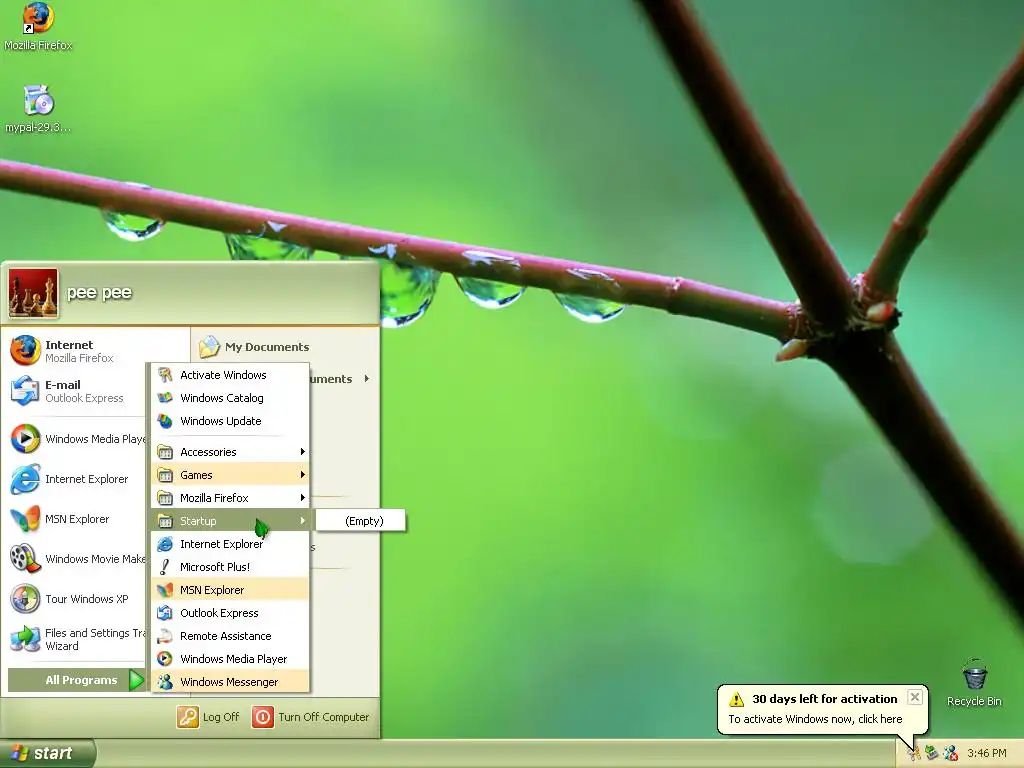Click the Log Off button
Screen dimensions: 1024x768
tap(208, 717)
